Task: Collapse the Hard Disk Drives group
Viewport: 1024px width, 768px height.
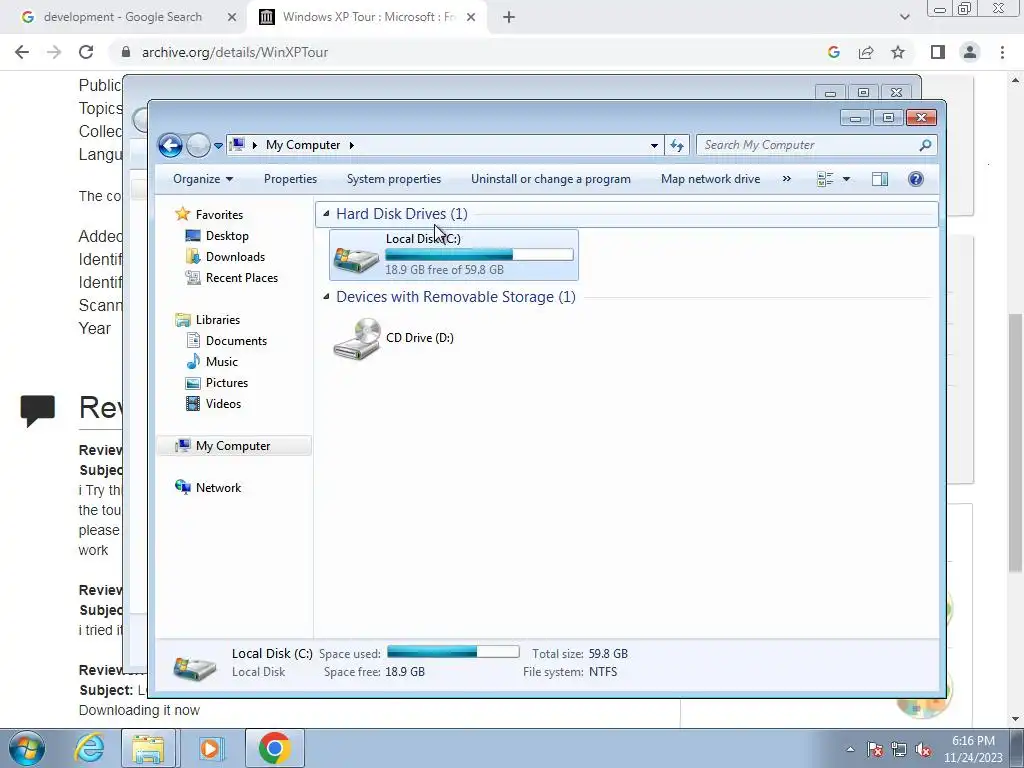Action: (326, 214)
